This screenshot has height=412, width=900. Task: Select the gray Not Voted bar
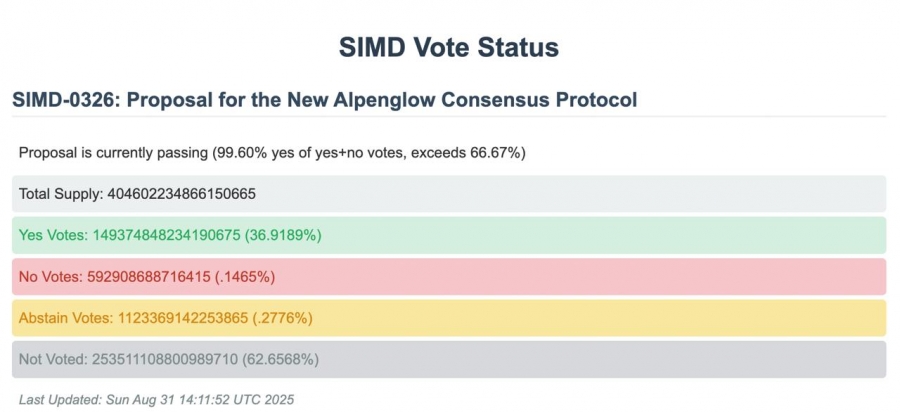pyautogui.click(x=449, y=359)
